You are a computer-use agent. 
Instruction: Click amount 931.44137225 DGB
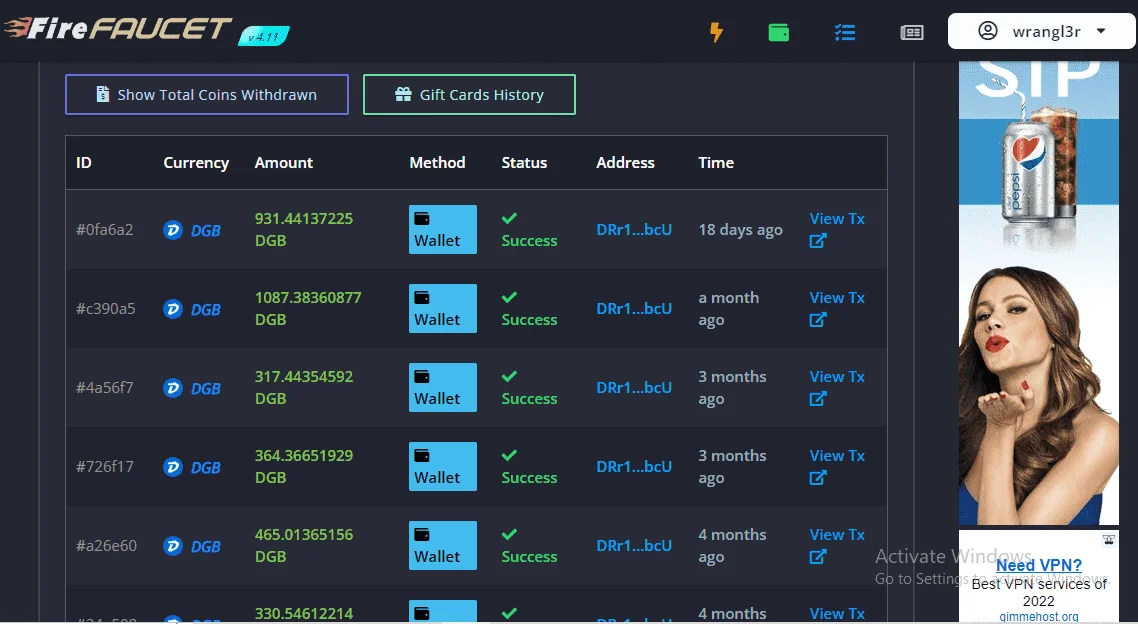point(303,229)
